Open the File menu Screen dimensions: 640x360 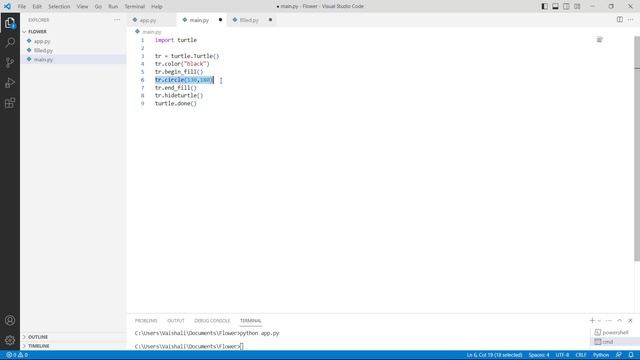click(x=22, y=7)
